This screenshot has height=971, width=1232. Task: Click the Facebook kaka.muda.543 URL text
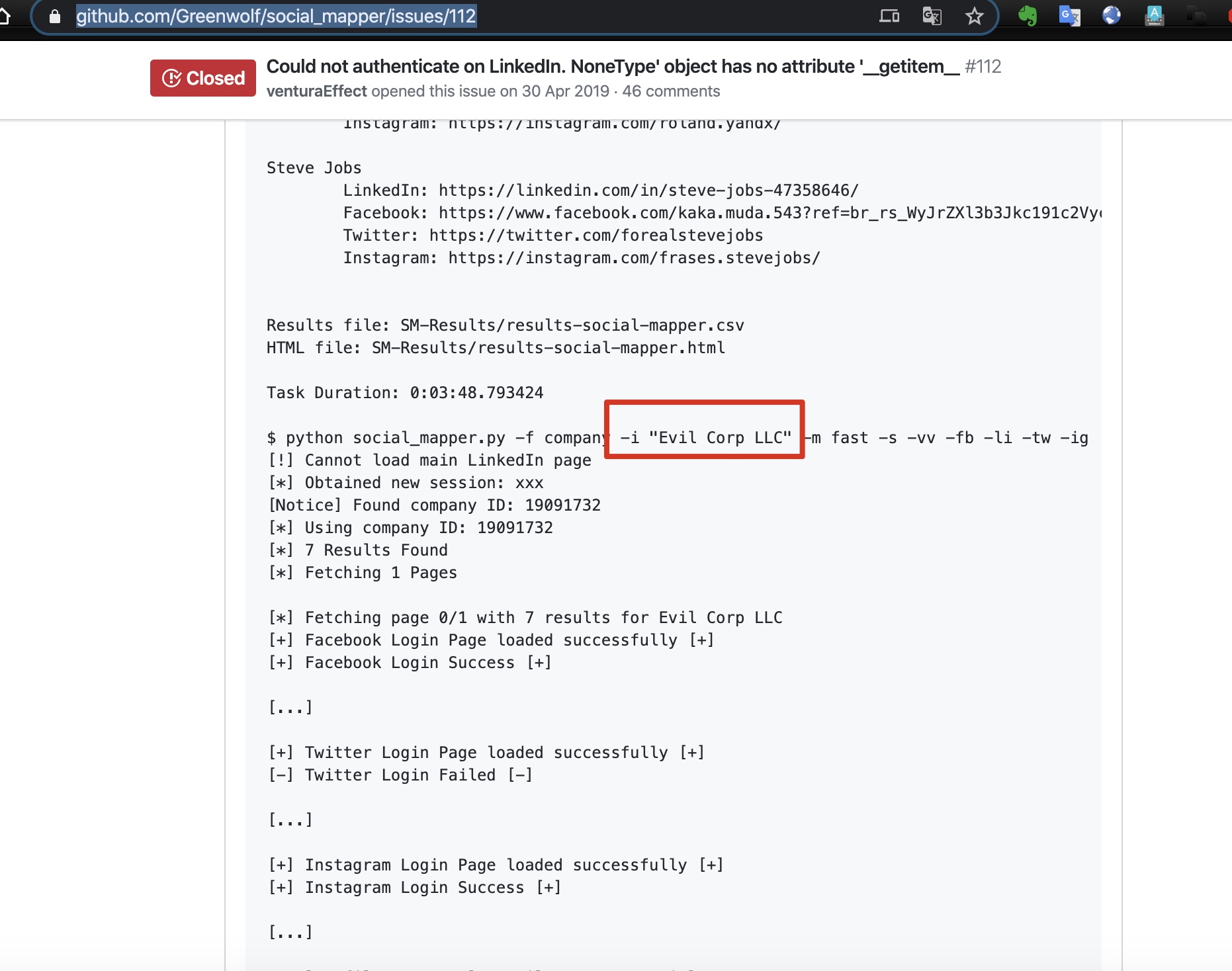[770, 213]
